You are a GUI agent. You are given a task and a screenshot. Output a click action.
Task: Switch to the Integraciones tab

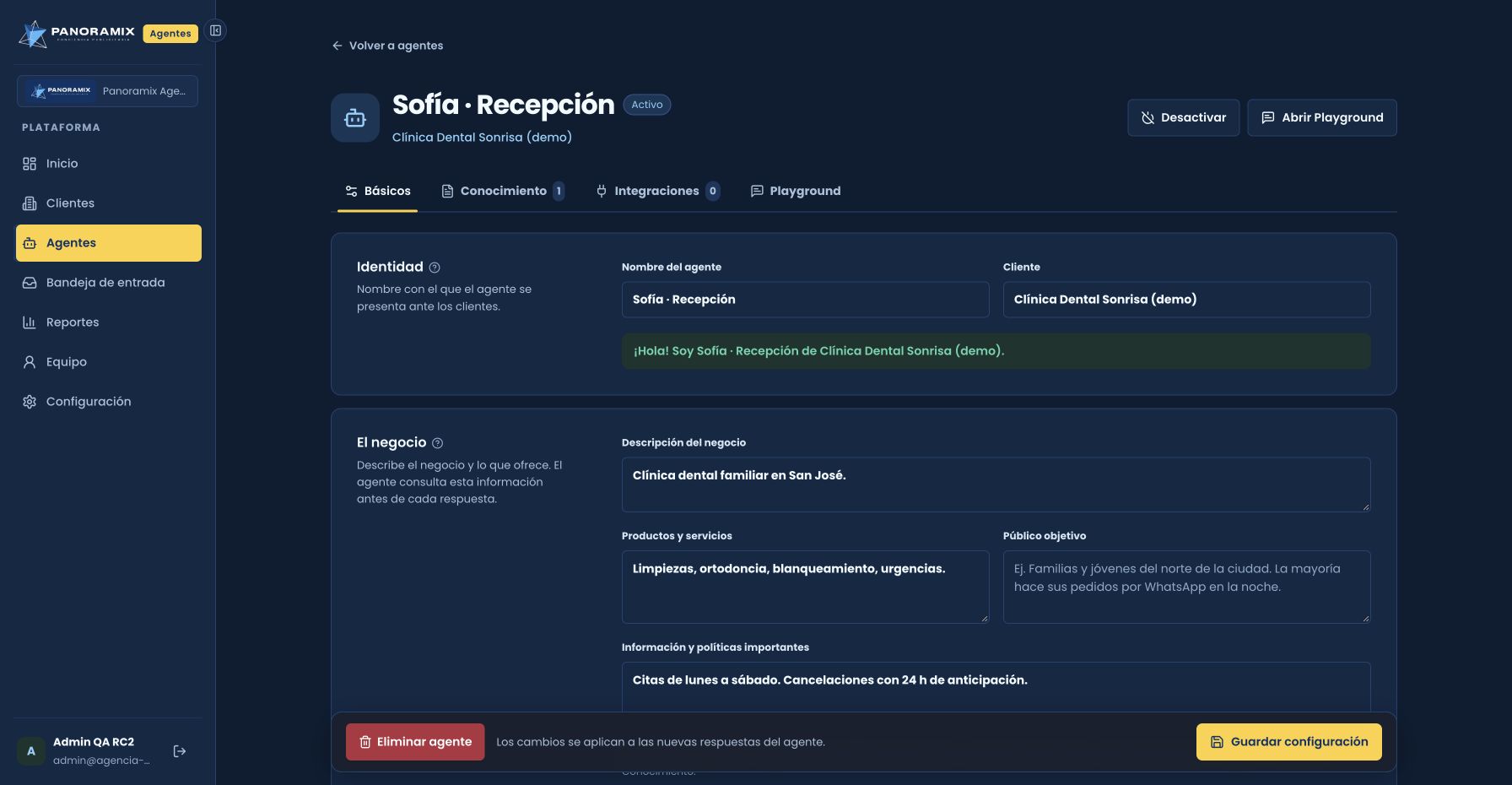coord(657,191)
